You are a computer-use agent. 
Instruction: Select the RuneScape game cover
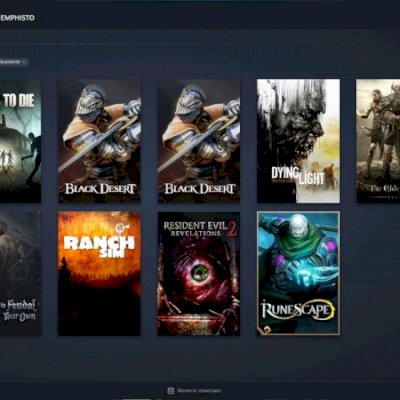pyautogui.click(x=298, y=273)
